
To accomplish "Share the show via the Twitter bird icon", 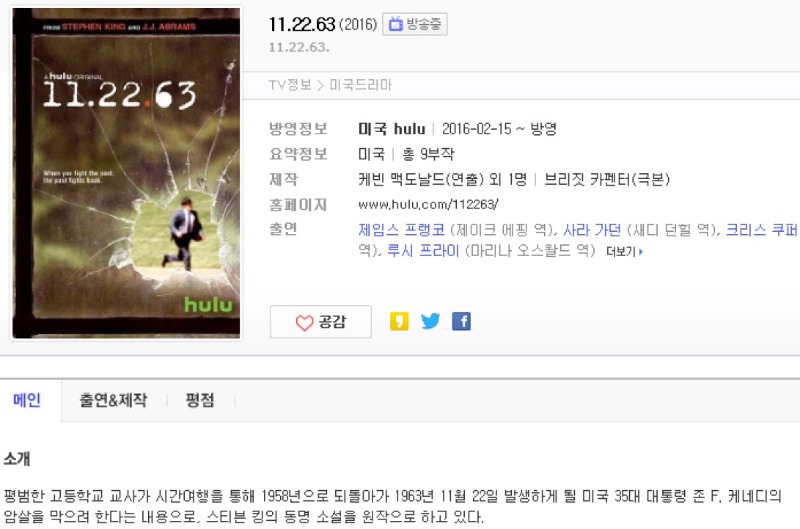I will tap(430, 321).
